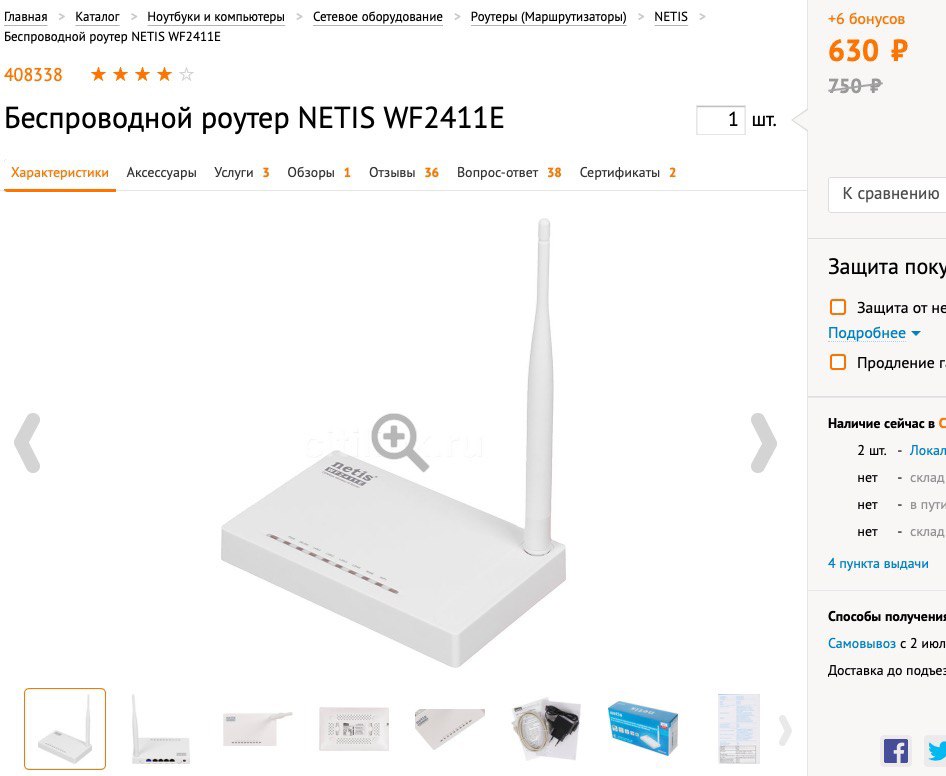Show next product image with right arrow
The height and width of the screenshot is (776, 946).
763,443
